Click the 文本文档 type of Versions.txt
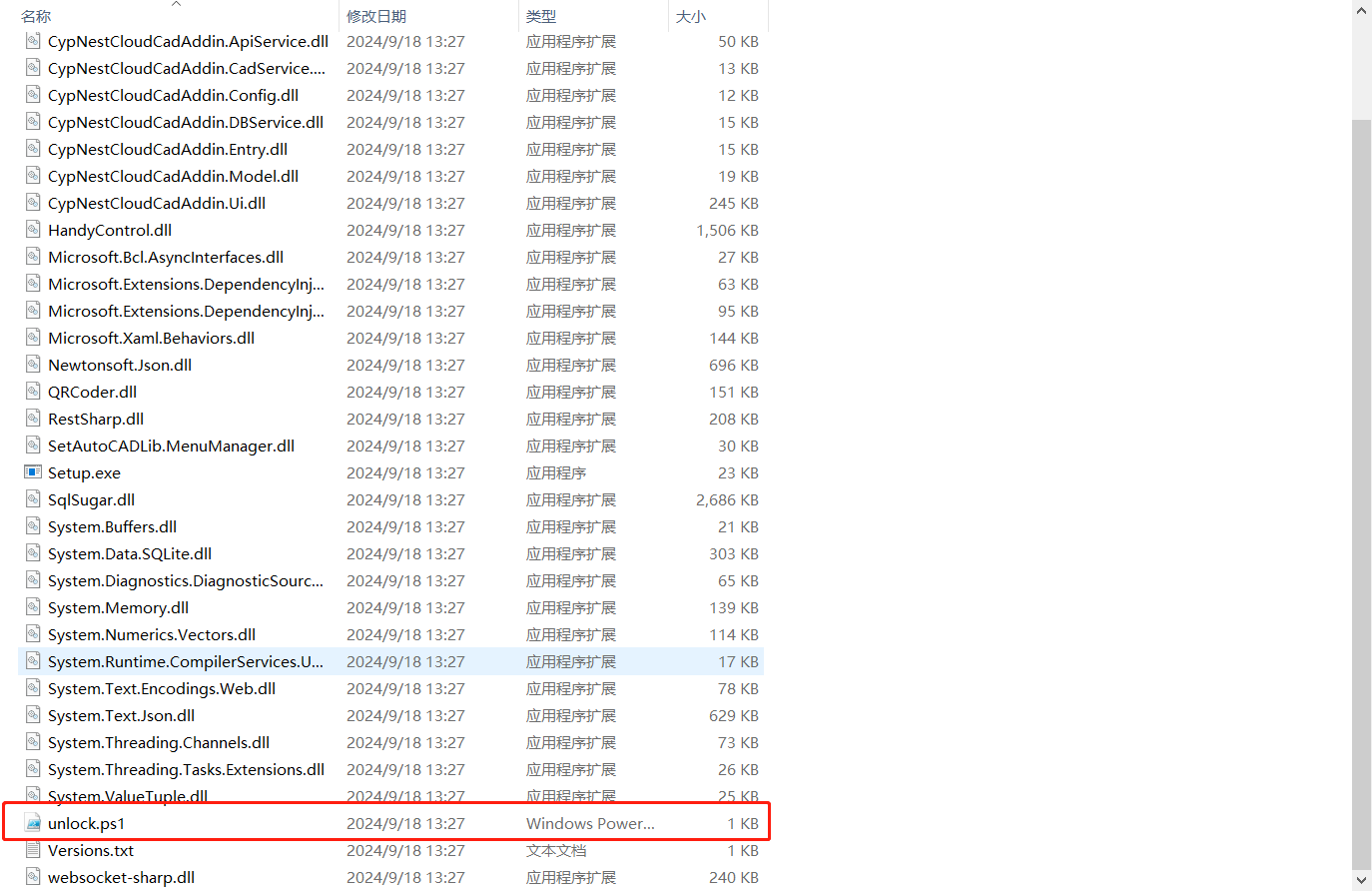 coord(556,850)
